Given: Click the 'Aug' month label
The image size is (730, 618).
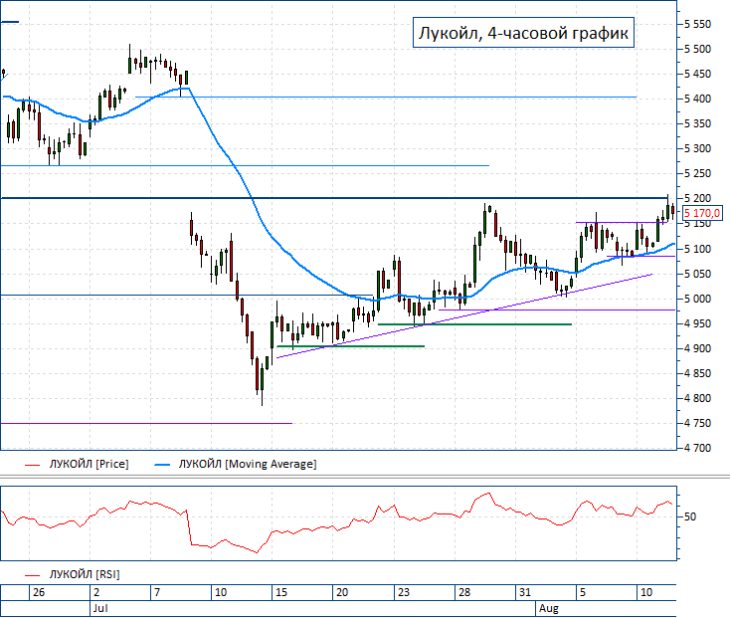Looking at the screenshot, I should pyautogui.click(x=549, y=609).
